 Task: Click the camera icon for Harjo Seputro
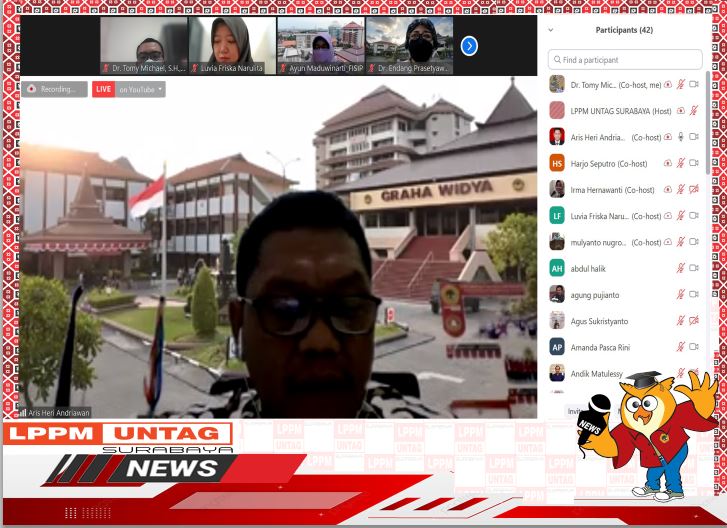pyautogui.click(x=694, y=163)
